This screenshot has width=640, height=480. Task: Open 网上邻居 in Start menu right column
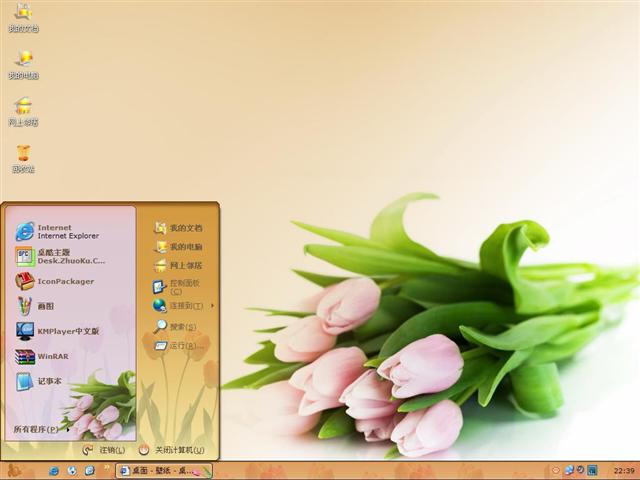(178, 265)
